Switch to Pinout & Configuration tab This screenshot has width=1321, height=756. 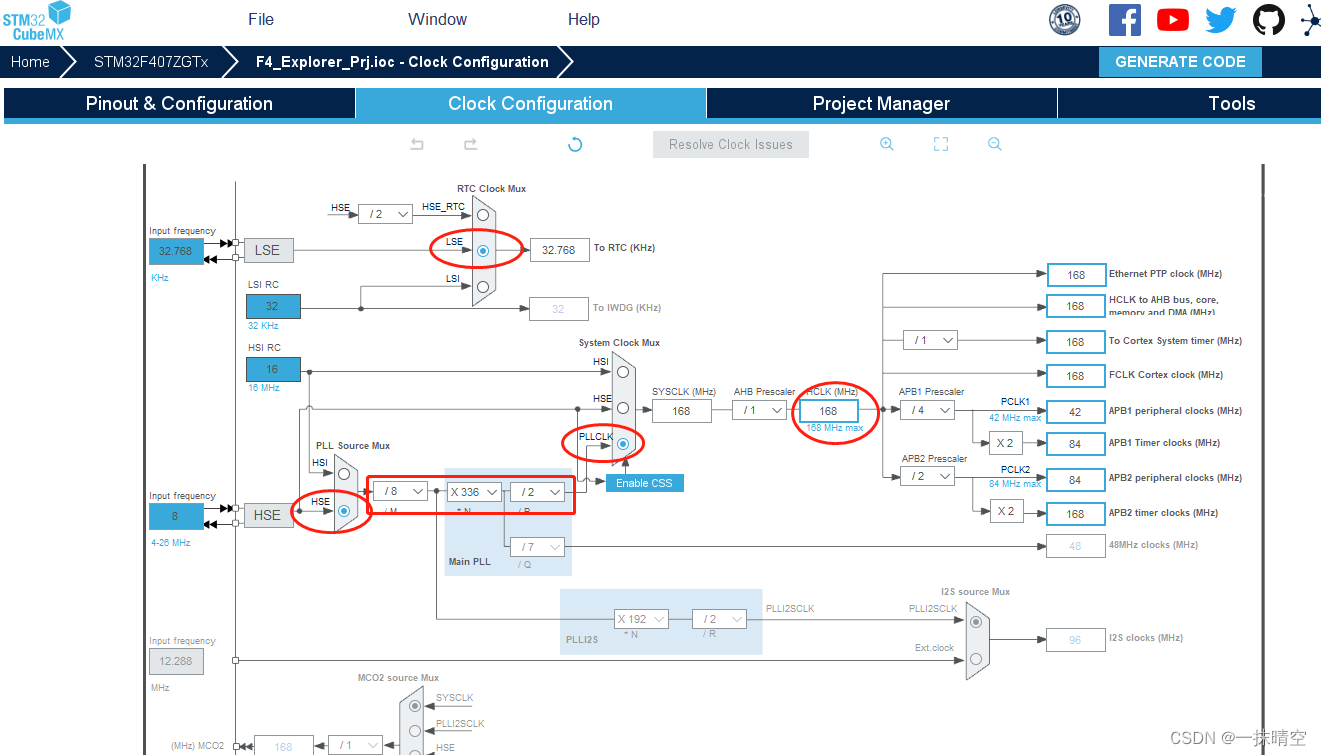click(x=179, y=104)
